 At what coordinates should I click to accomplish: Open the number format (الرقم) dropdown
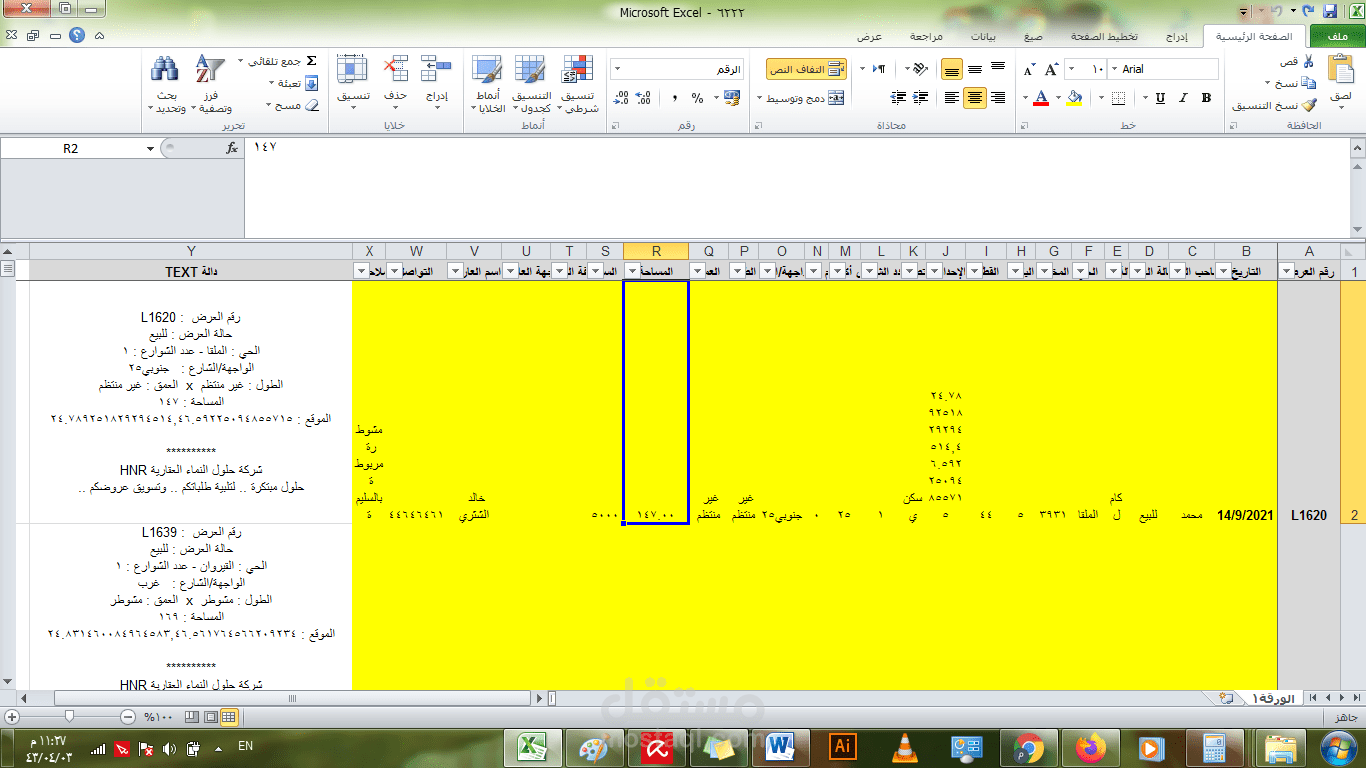tap(615, 69)
